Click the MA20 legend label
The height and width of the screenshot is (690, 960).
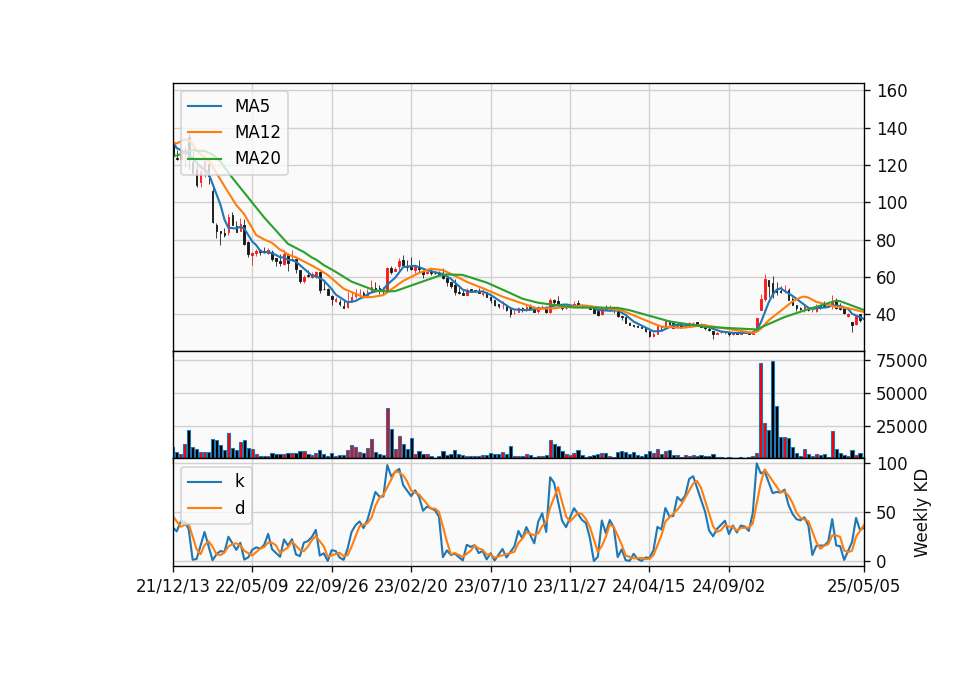(x=257, y=158)
